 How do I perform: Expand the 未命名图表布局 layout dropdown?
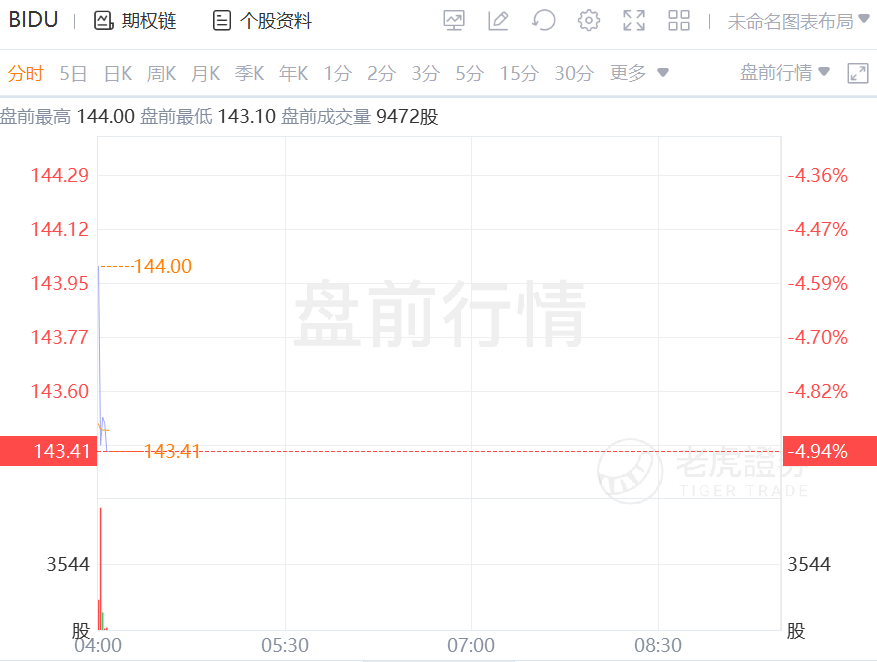pyautogui.click(x=798, y=21)
